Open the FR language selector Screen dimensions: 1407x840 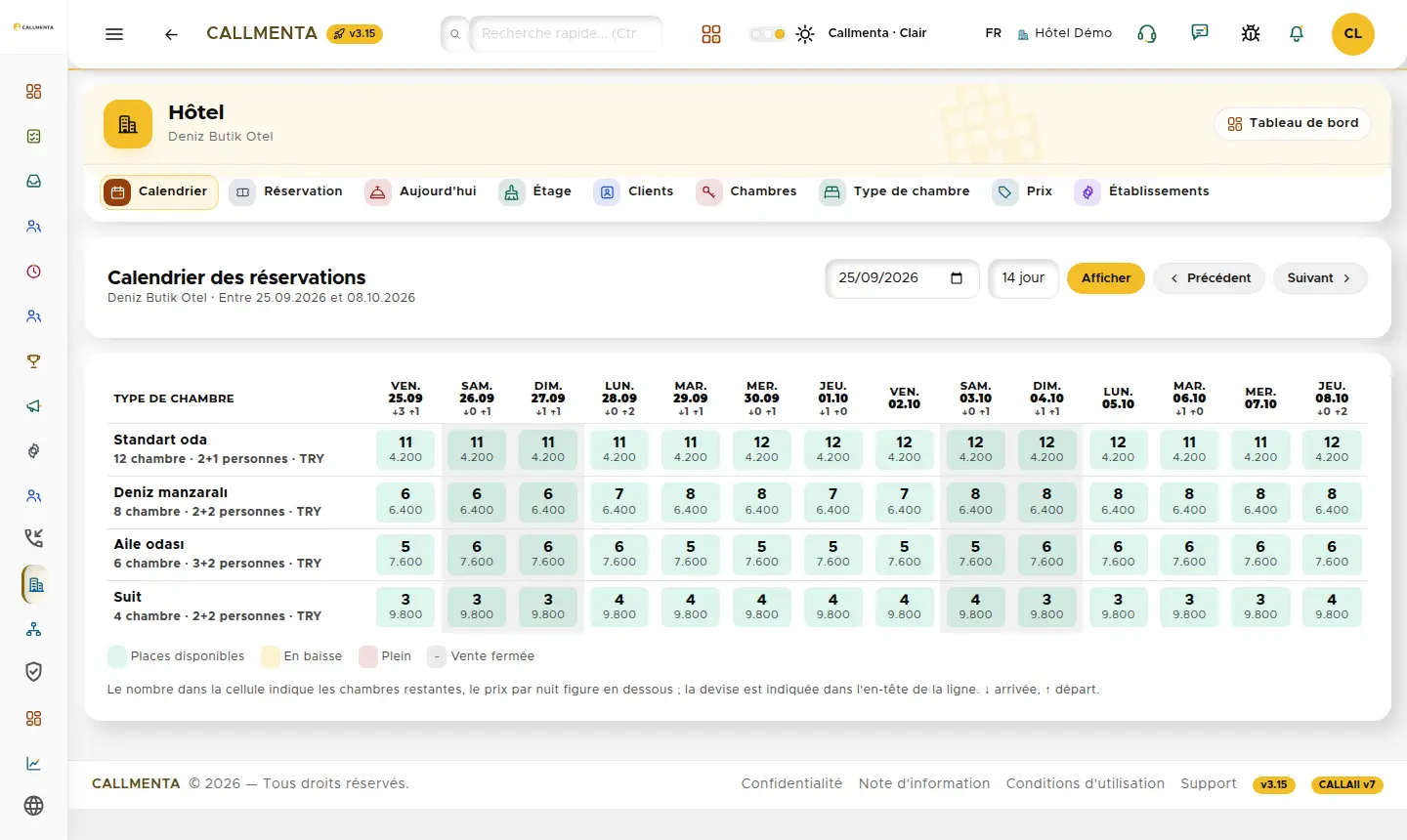point(993,33)
